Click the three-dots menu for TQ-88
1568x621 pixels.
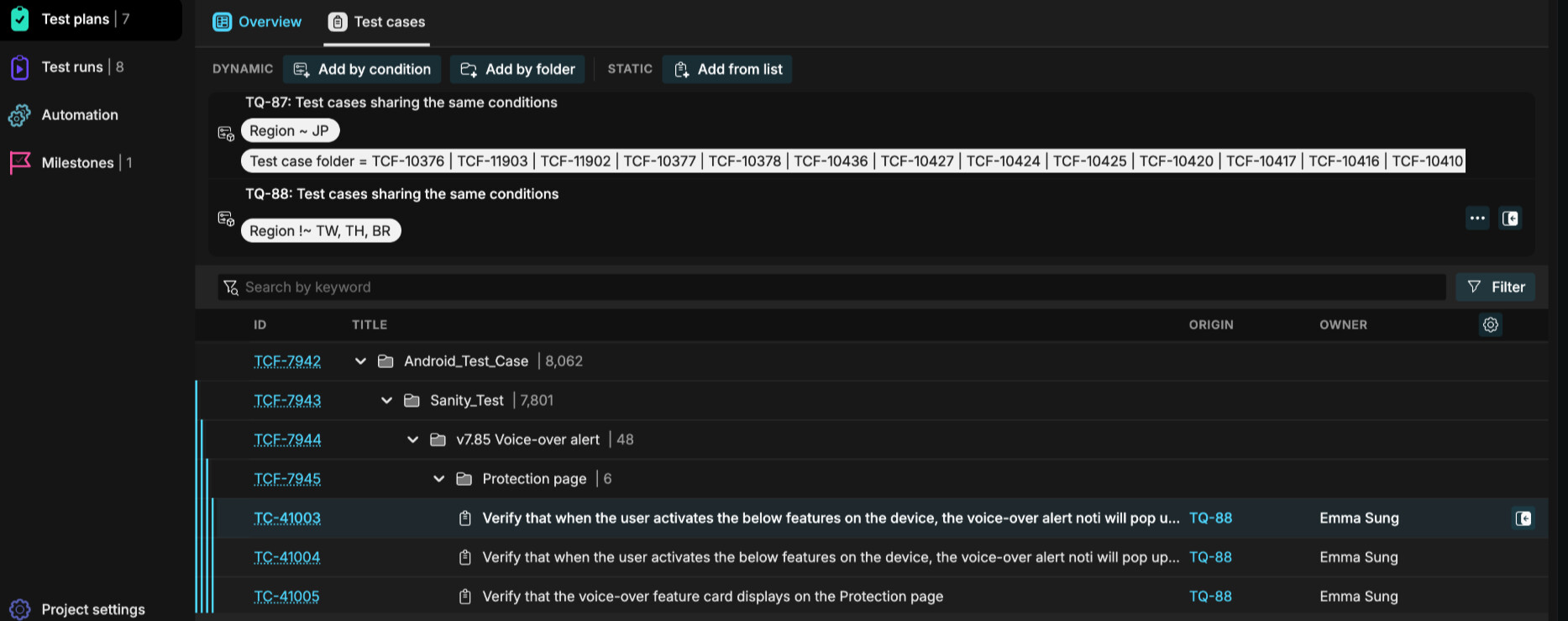click(x=1477, y=218)
